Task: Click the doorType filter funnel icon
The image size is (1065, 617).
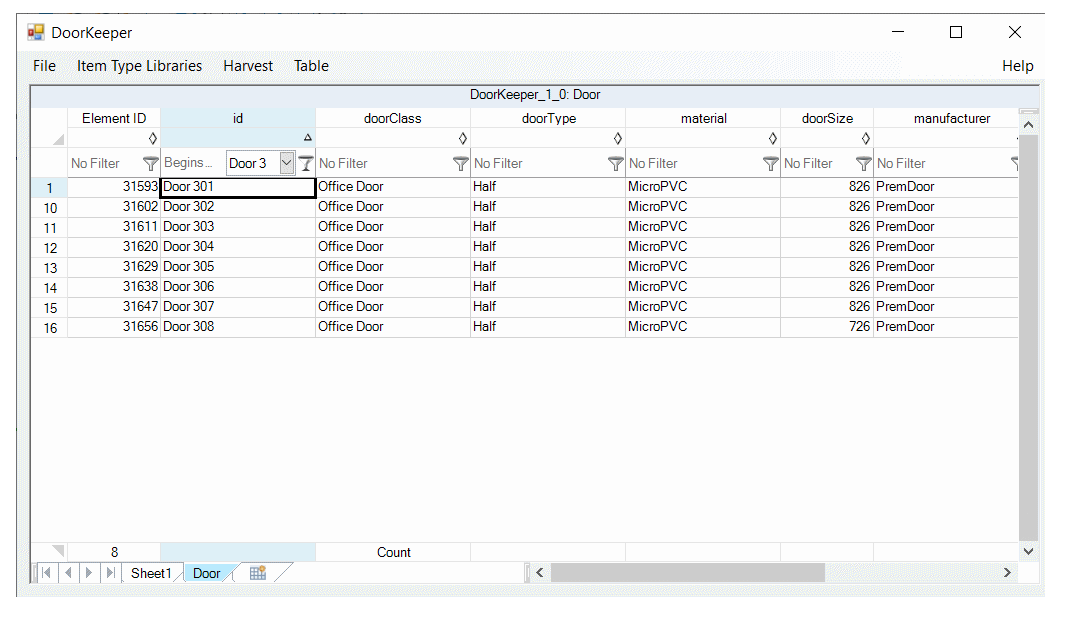Action: click(615, 163)
